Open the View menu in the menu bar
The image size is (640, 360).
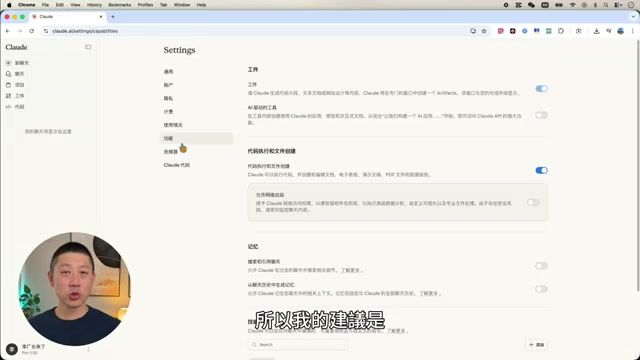(75, 5)
